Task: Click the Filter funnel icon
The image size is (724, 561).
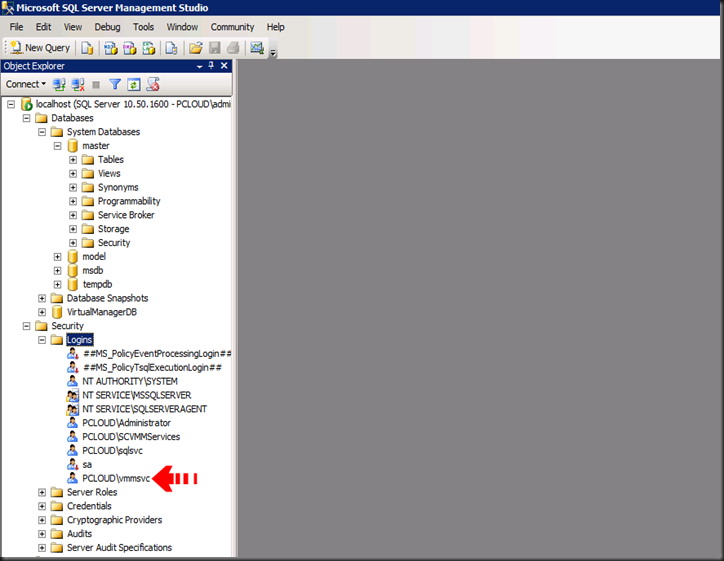Action: 115,84
